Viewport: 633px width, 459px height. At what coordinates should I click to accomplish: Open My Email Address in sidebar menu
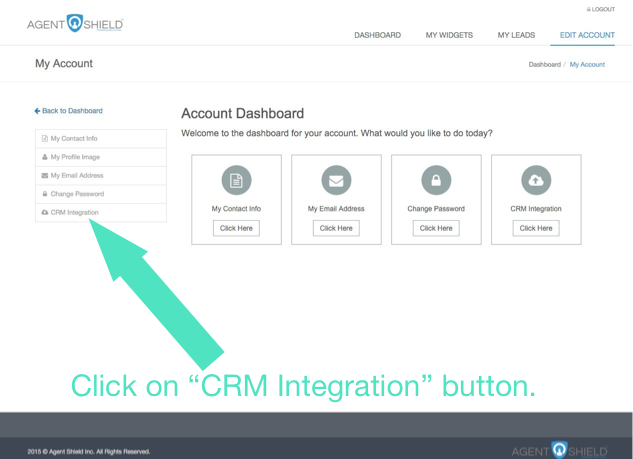click(x=101, y=176)
